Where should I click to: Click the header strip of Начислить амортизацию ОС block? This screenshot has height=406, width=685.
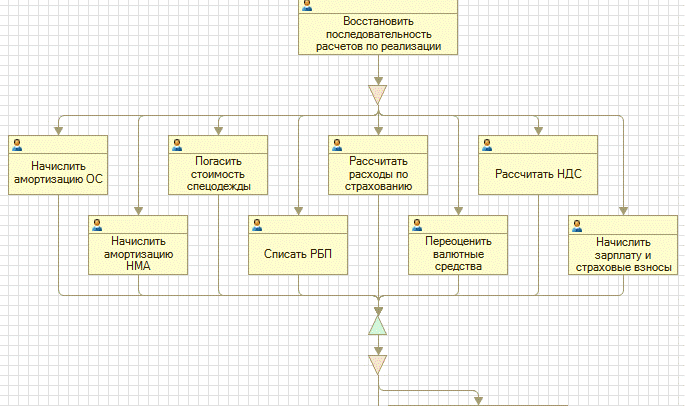(58, 145)
